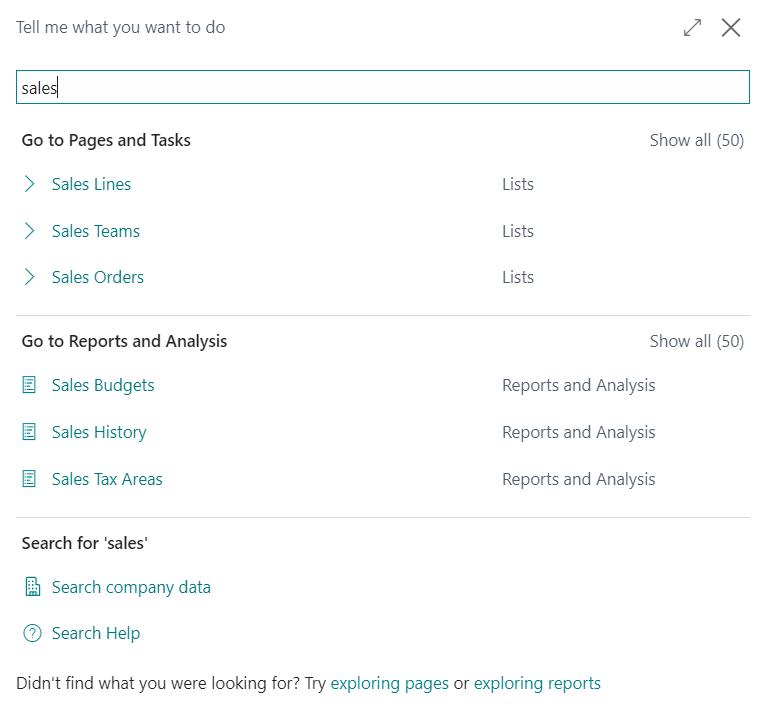The width and height of the screenshot is (778, 706).
Task: Click 'Reports and Analysis' beside Sales Tax Areas
Action: click(x=579, y=480)
